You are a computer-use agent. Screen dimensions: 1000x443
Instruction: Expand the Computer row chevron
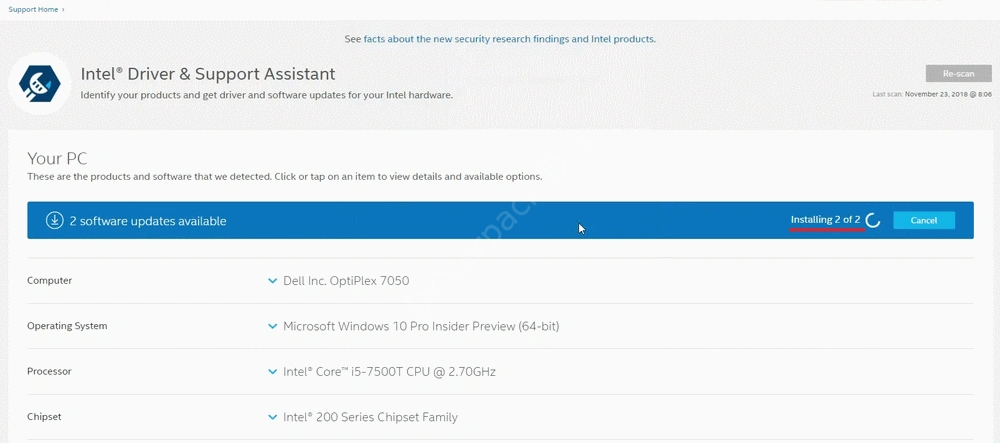(273, 280)
